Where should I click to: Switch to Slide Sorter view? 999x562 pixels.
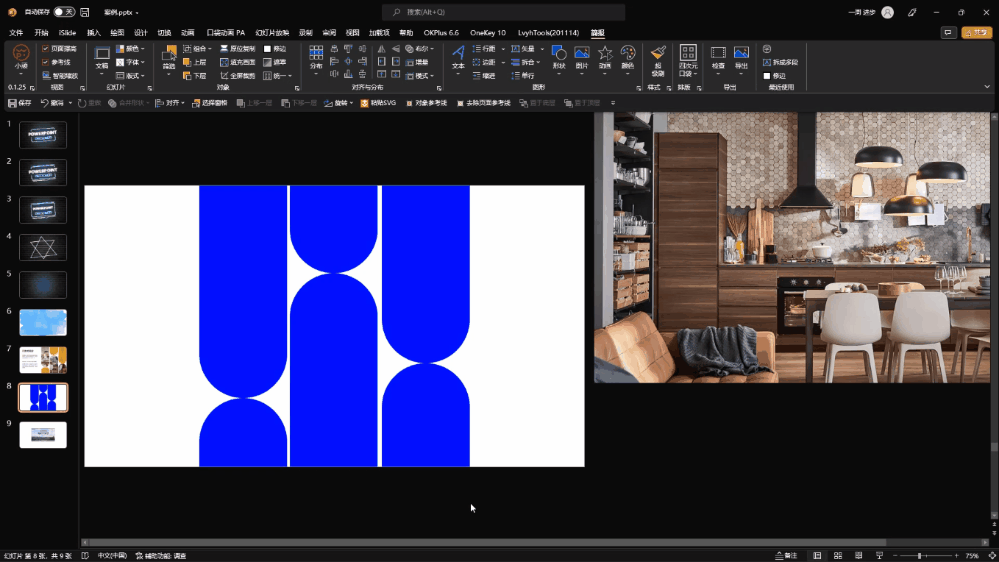point(838,556)
